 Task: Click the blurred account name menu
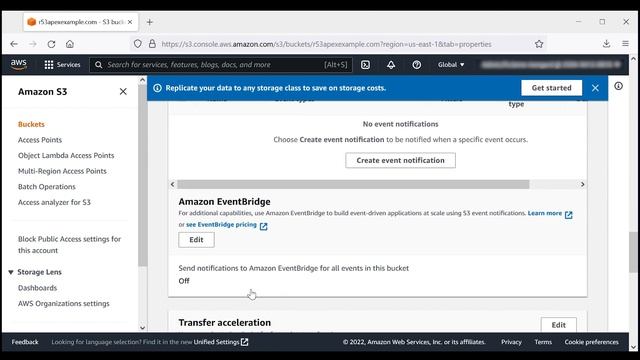click(551, 64)
